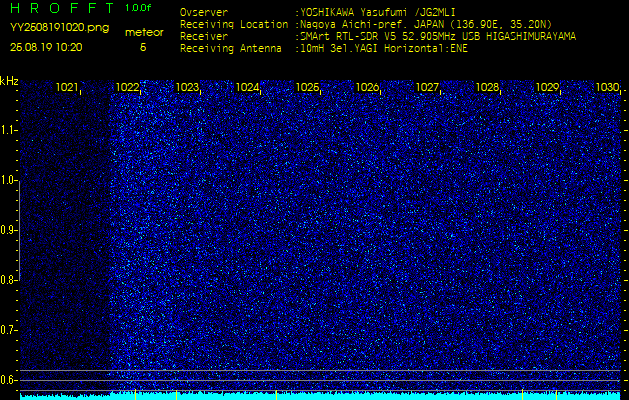Viewport: 629px width, 400px height.
Task: Click the 1.0 frequency axis label
Action: pos(7,180)
